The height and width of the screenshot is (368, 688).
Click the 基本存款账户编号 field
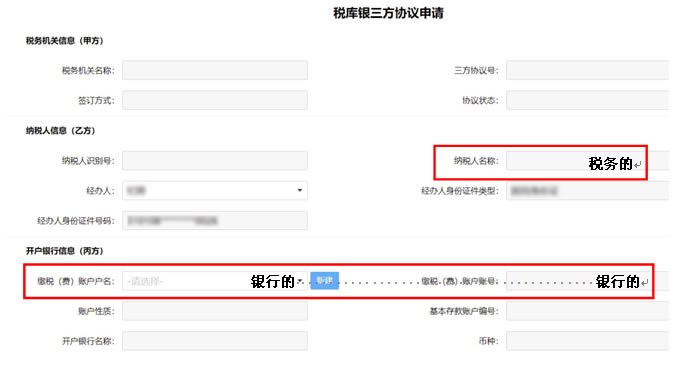point(588,311)
